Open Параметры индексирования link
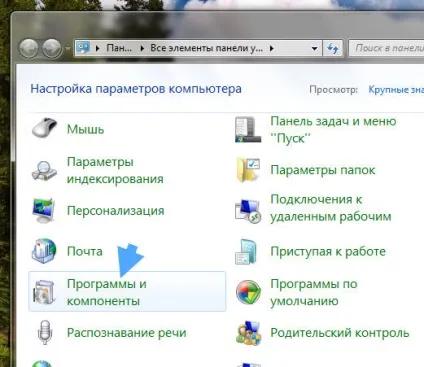Screen dimensions: 424x367 point(115,170)
